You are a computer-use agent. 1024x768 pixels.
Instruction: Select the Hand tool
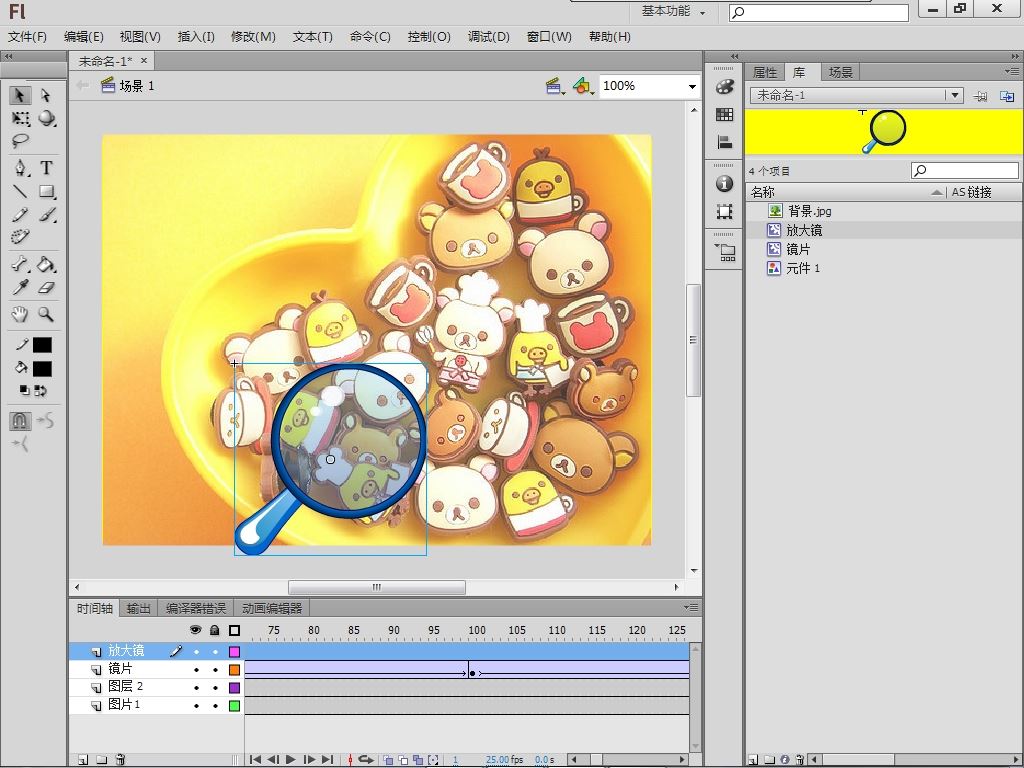(x=20, y=314)
